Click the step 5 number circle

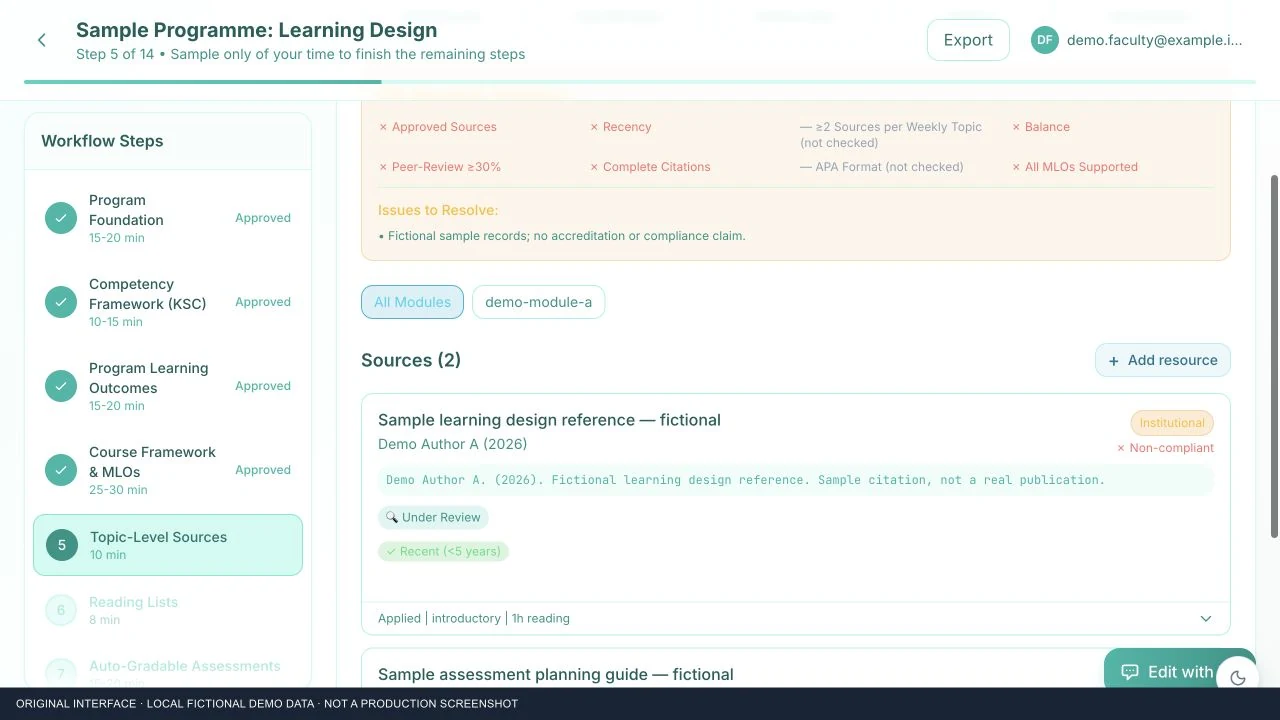coord(62,545)
